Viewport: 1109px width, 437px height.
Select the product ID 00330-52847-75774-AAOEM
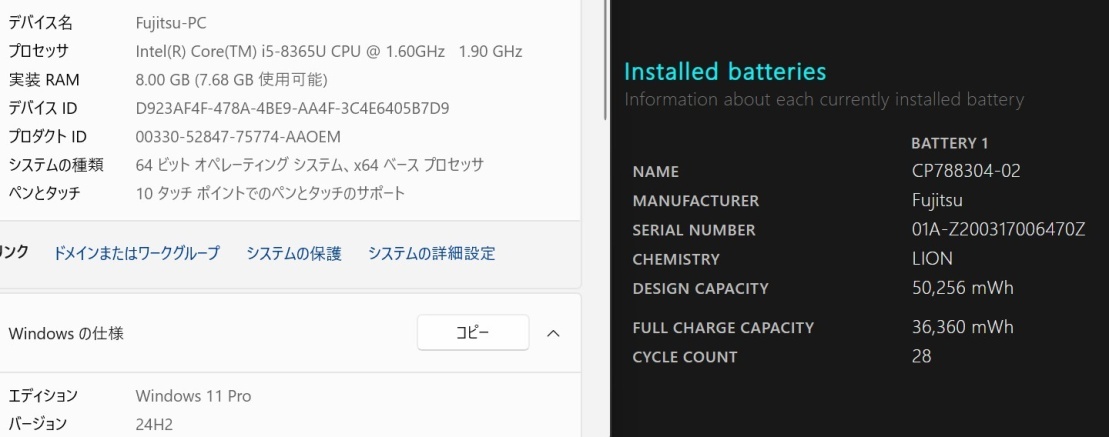coord(238,136)
